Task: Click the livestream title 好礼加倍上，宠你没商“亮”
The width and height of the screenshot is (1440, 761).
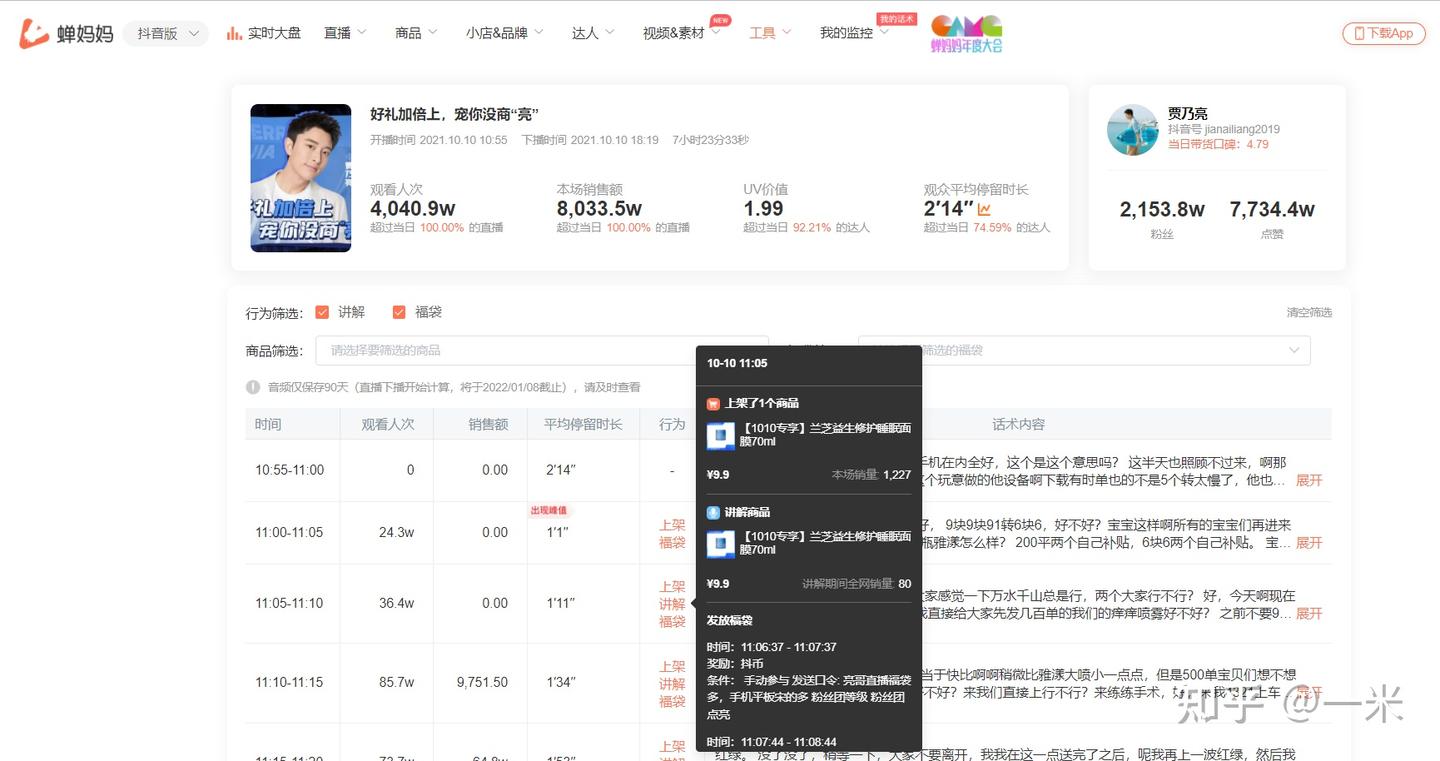Action: click(x=455, y=114)
